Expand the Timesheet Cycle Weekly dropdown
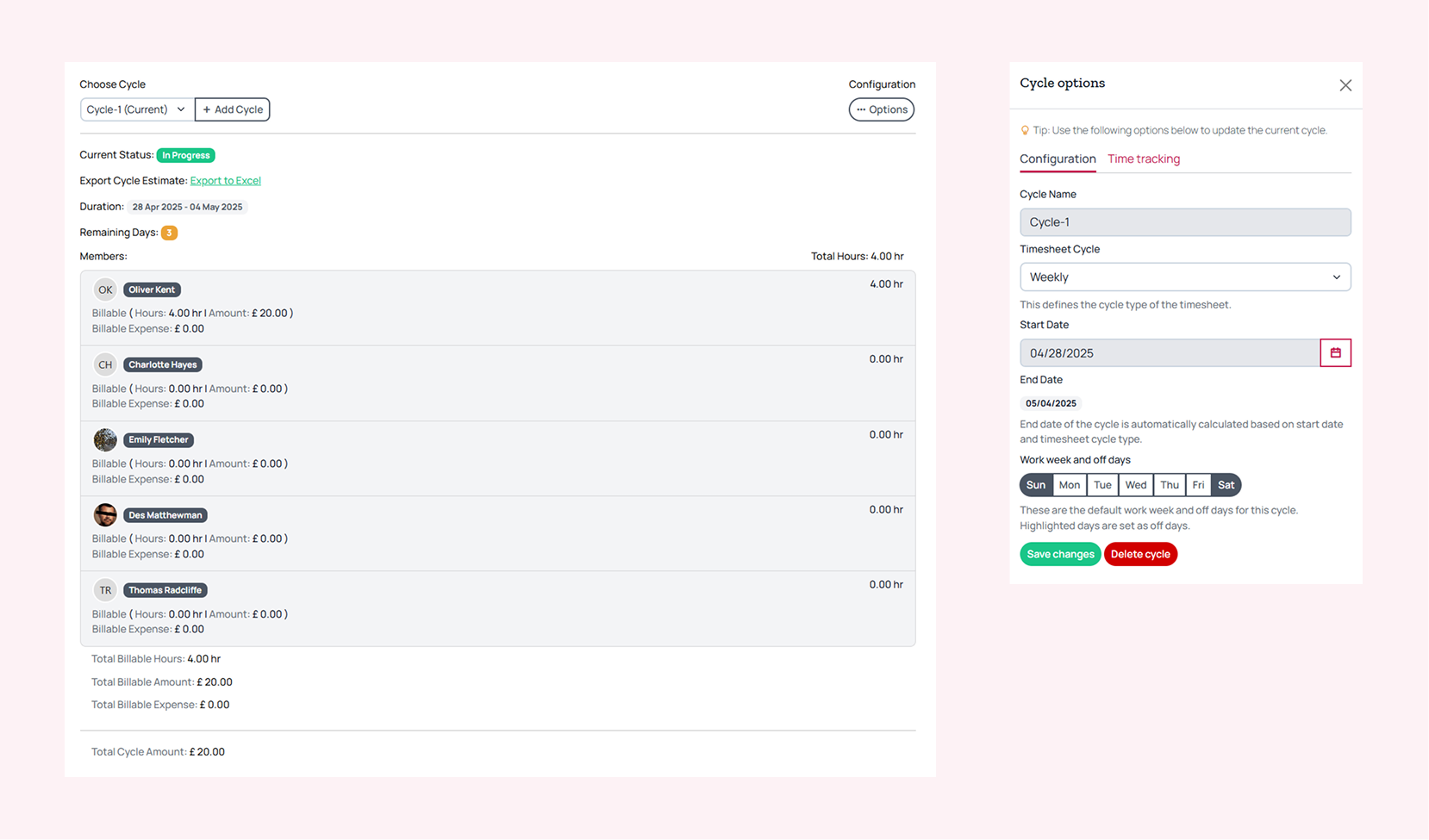This screenshot has width=1429, height=840. 1184,277
